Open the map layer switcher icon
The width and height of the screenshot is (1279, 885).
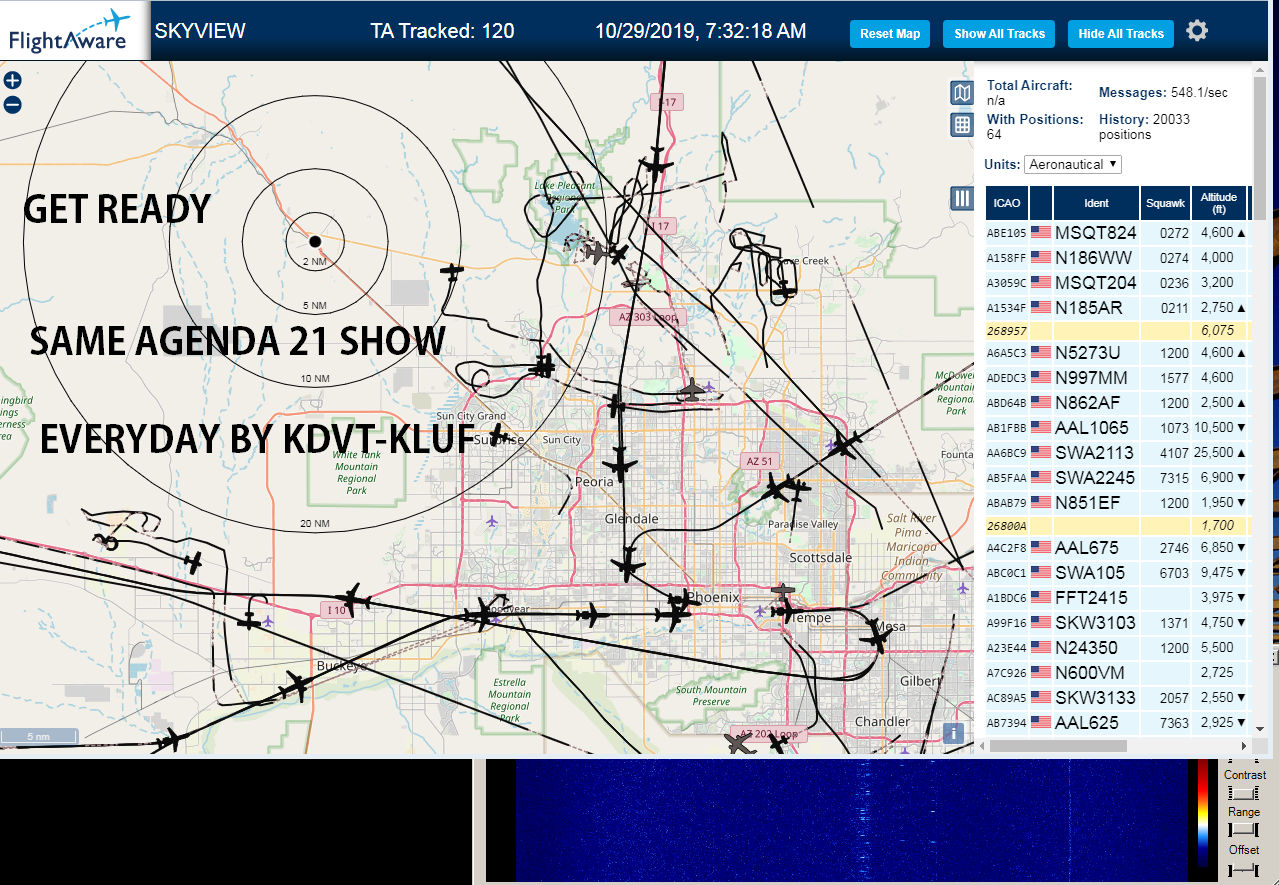click(x=961, y=93)
